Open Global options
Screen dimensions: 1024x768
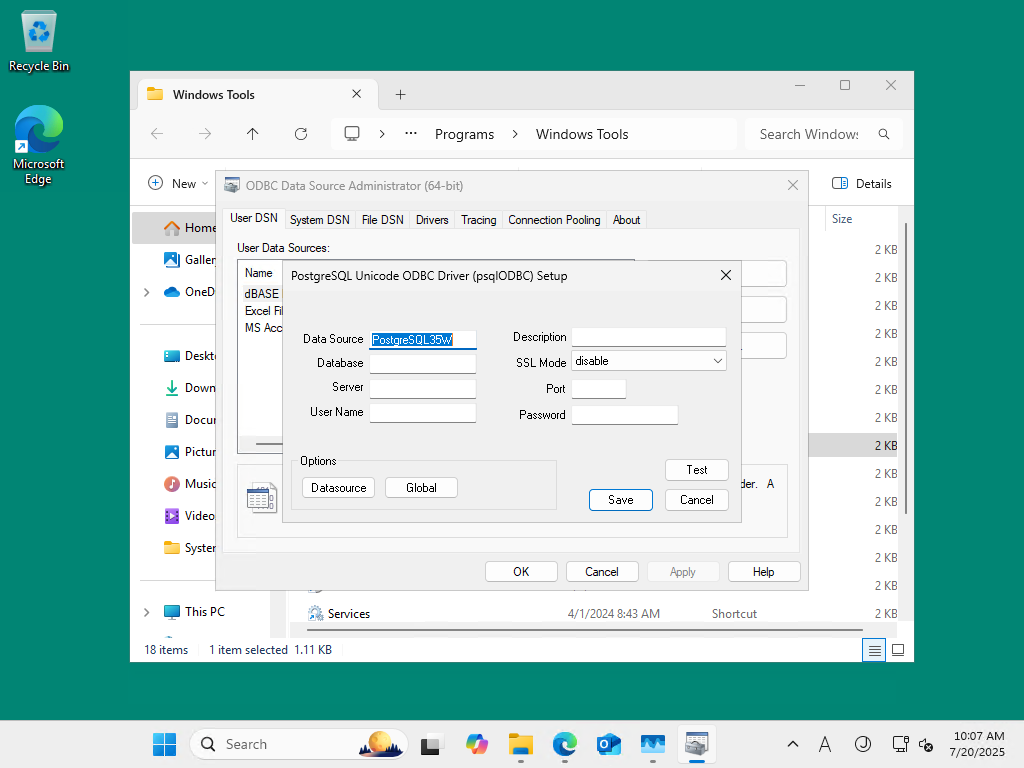click(x=421, y=488)
